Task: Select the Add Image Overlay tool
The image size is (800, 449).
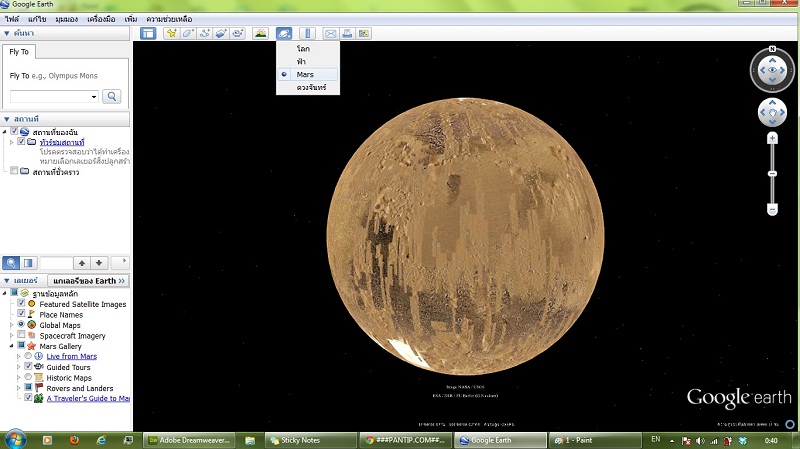Action: [x=221, y=34]
